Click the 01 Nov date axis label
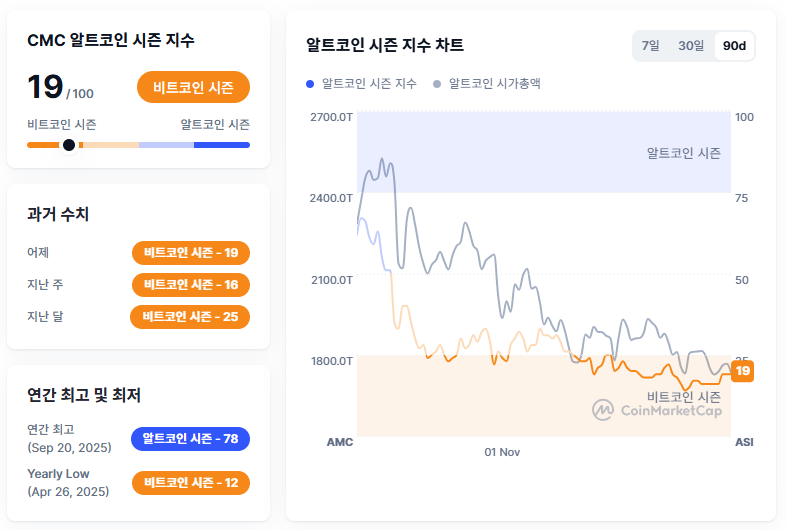 tap(502, 452)
